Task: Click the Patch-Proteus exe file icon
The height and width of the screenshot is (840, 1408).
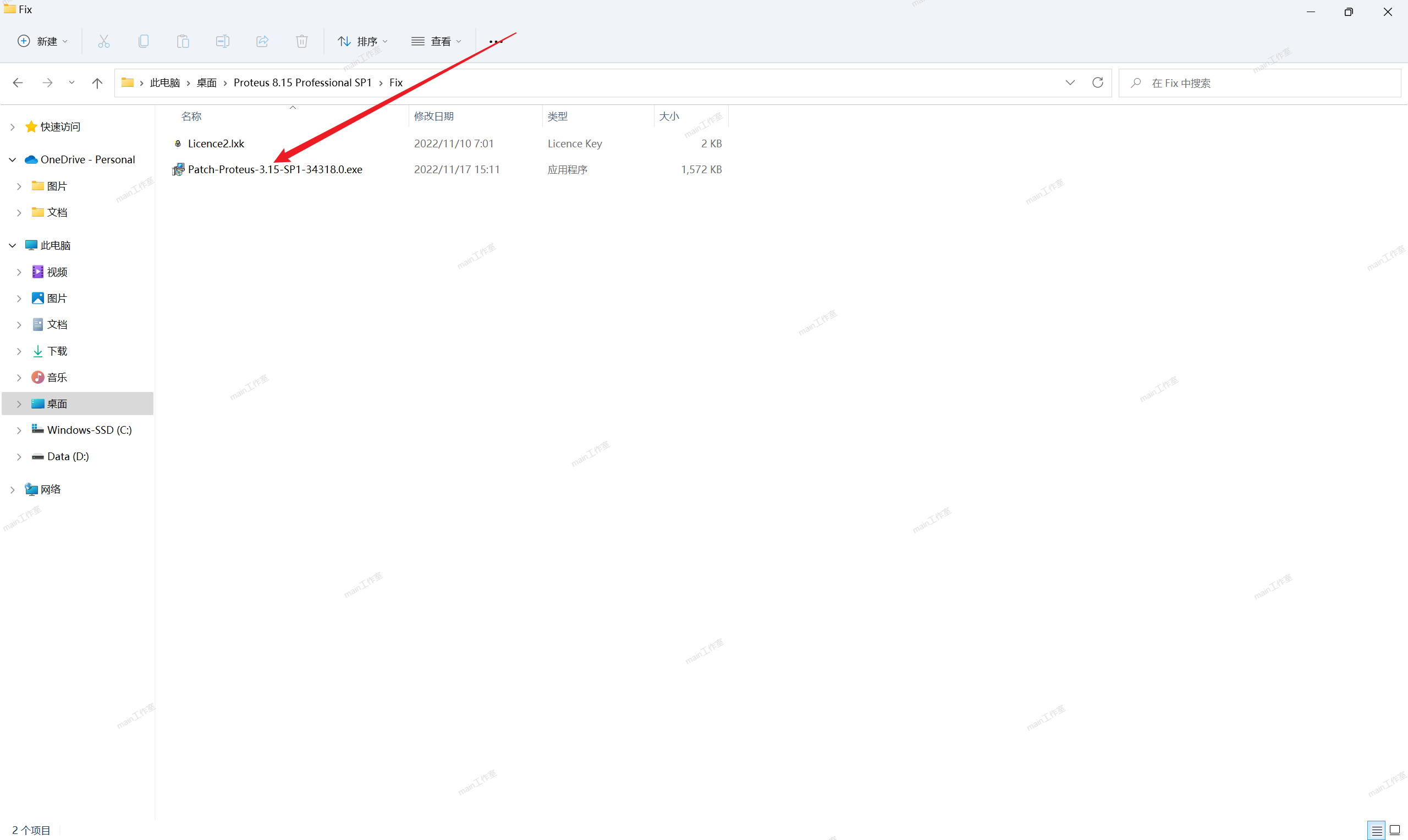Action: (x=178, y=169)
